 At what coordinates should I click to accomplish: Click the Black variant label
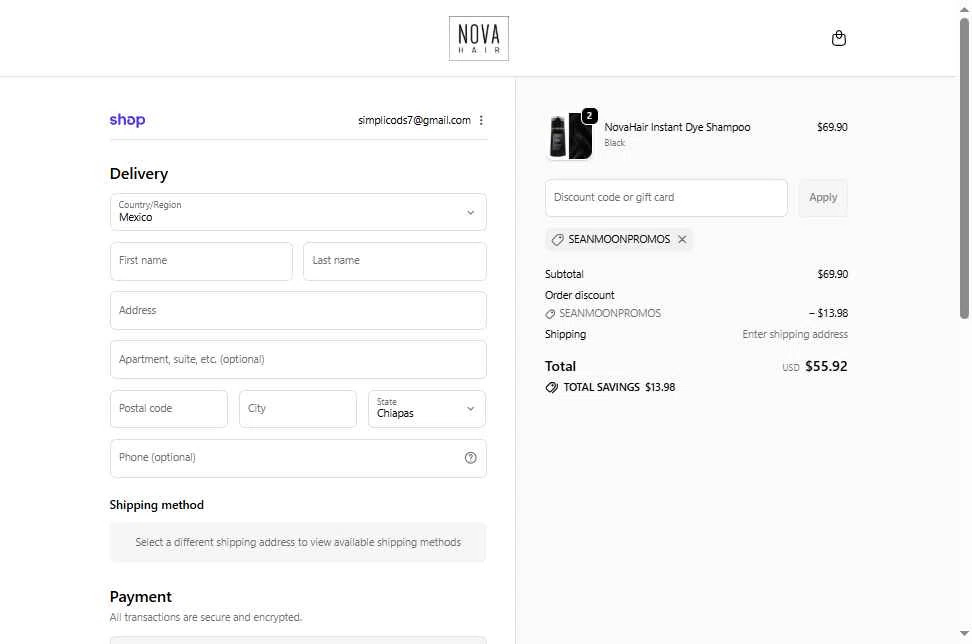pyautogui.click(x=614, y=143)
